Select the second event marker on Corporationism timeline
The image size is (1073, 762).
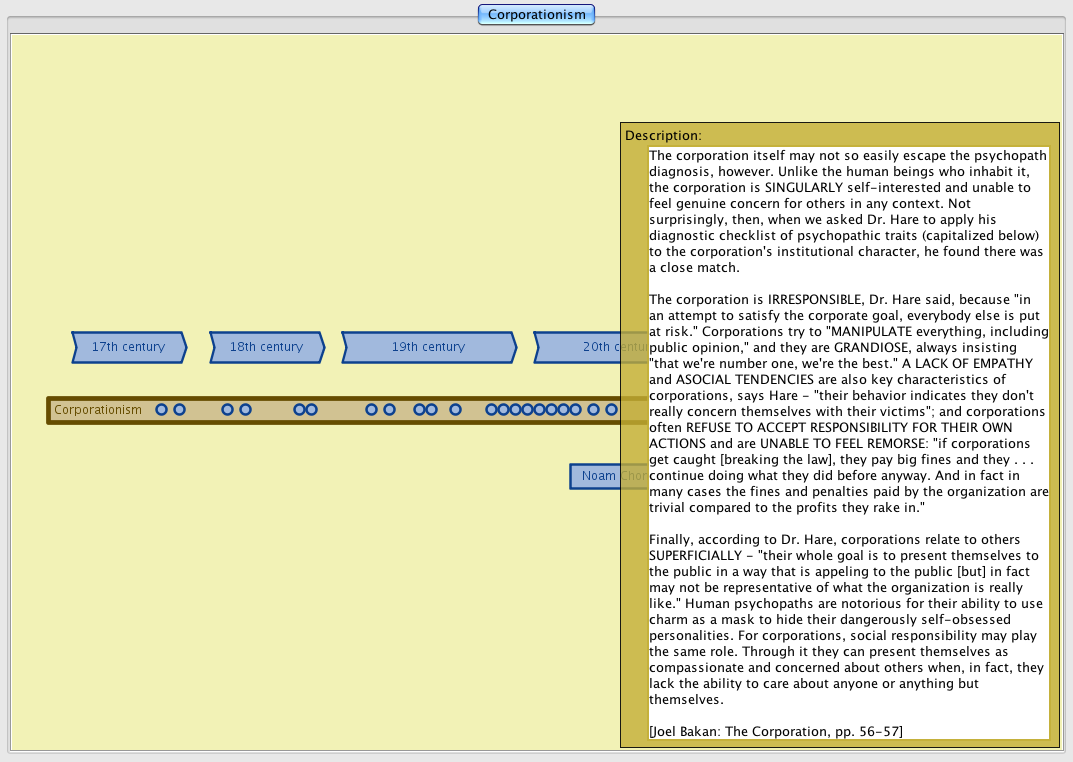(x=179, y=410)
